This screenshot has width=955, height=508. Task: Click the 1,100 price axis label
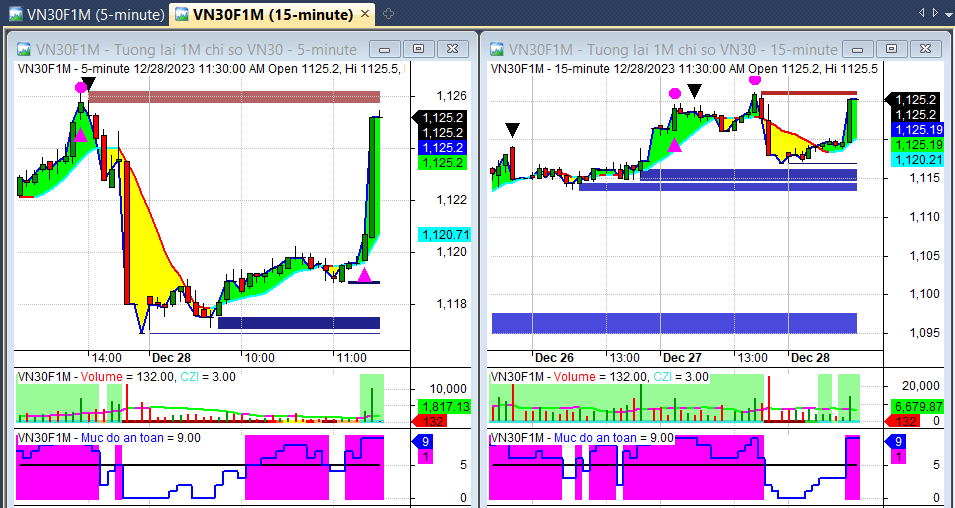(924, 294)
